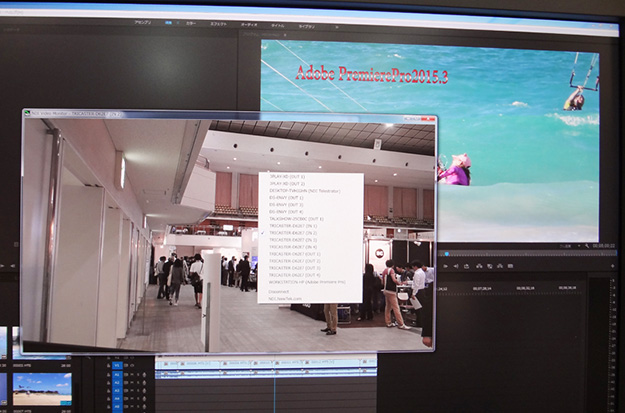The image size is (625, 413).
Task: Choose WORKSTATION-HP Adobe Premiere Pro source
Action: pos(306,282)
